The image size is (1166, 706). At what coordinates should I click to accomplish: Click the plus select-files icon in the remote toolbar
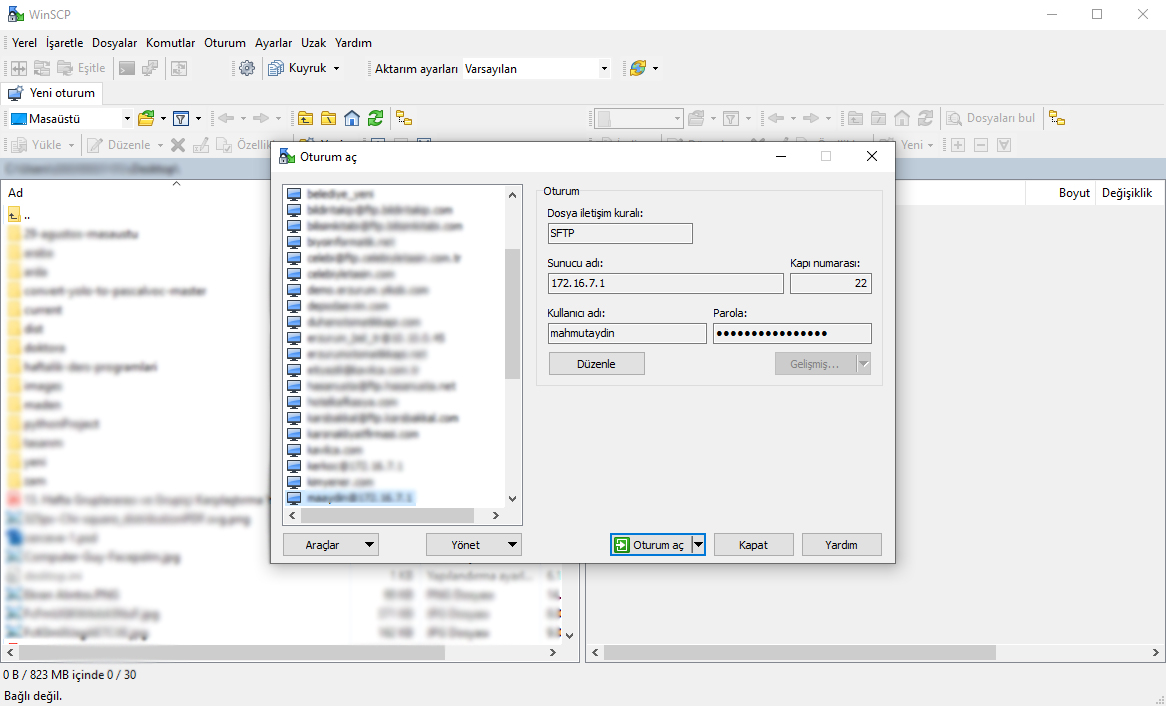pos(958,145)
